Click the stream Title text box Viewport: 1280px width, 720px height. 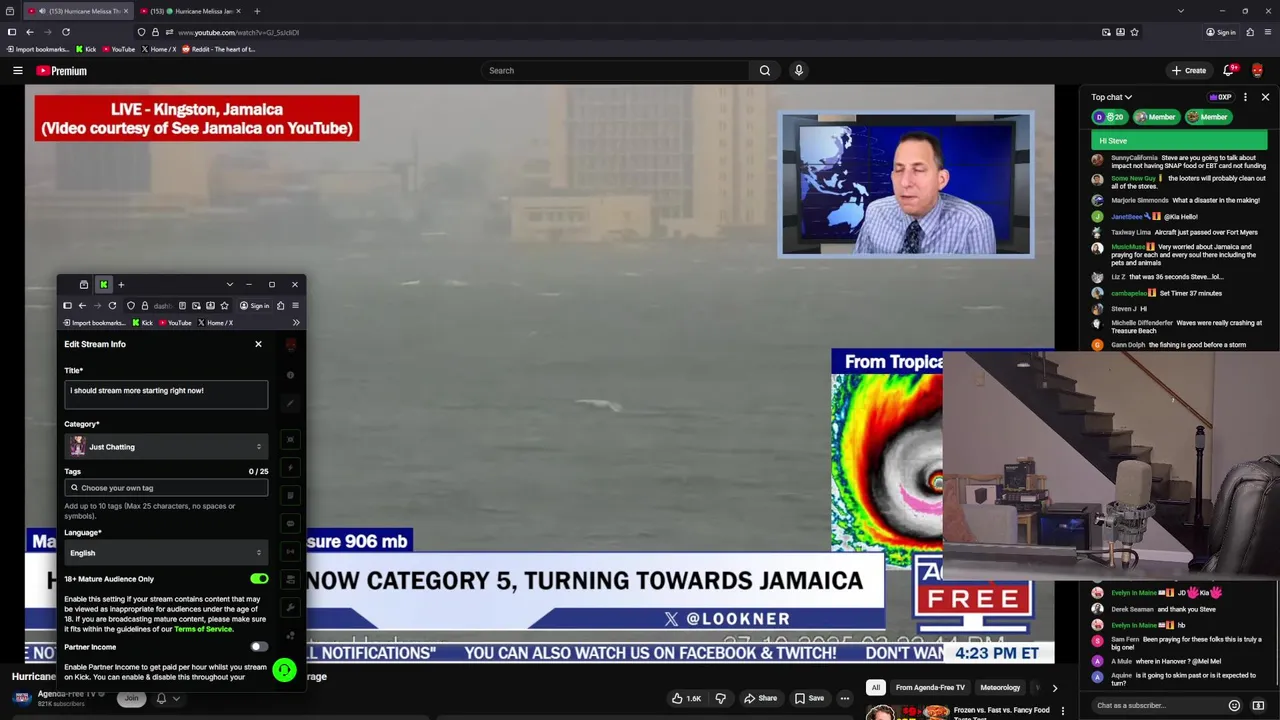(166, 394)
